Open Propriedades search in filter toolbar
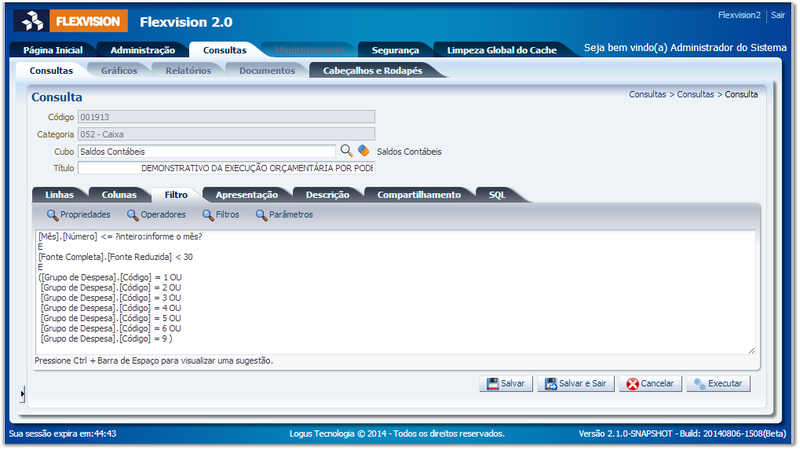 78,214
